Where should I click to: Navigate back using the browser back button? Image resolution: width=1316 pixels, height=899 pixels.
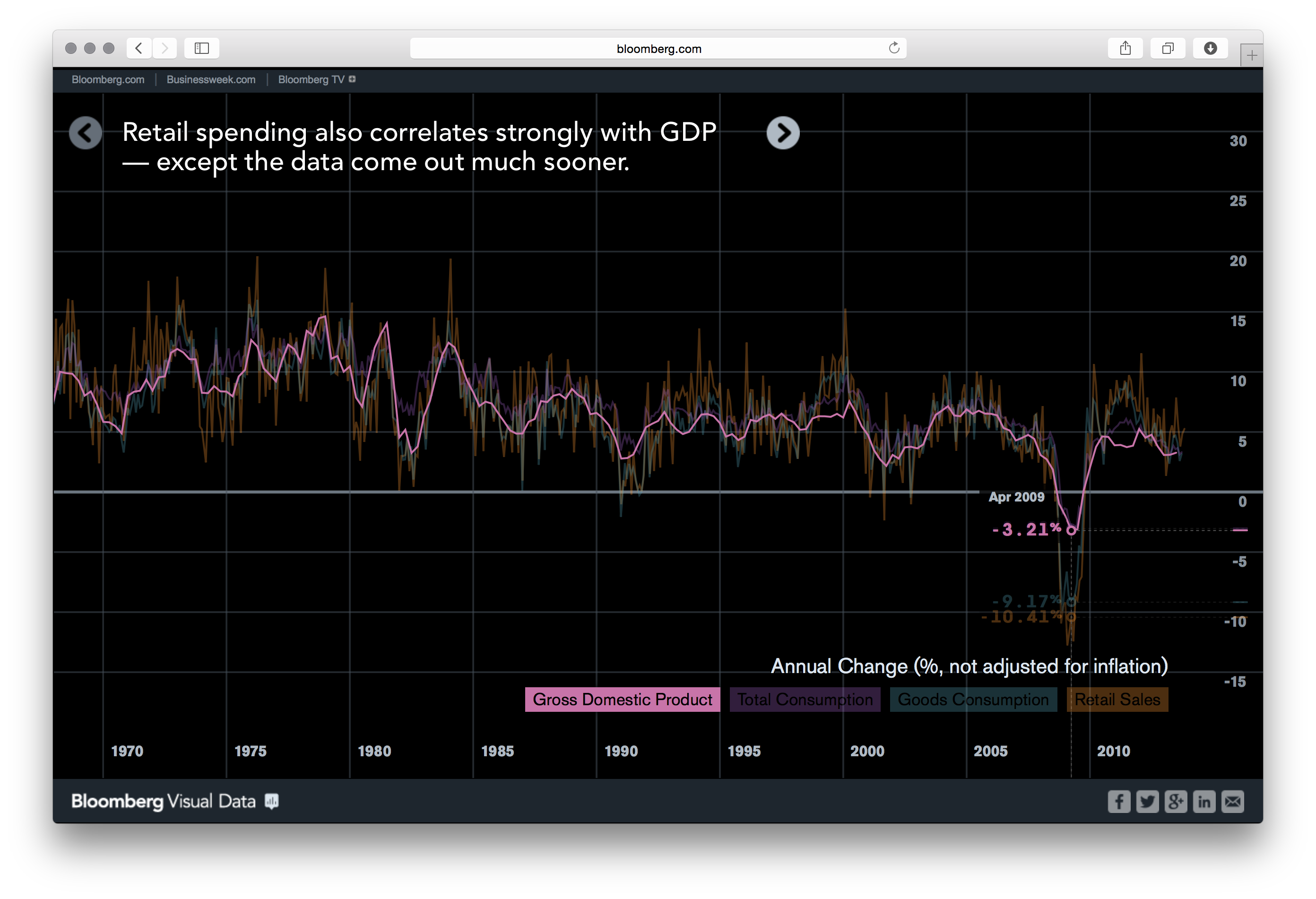coord(138,48)
